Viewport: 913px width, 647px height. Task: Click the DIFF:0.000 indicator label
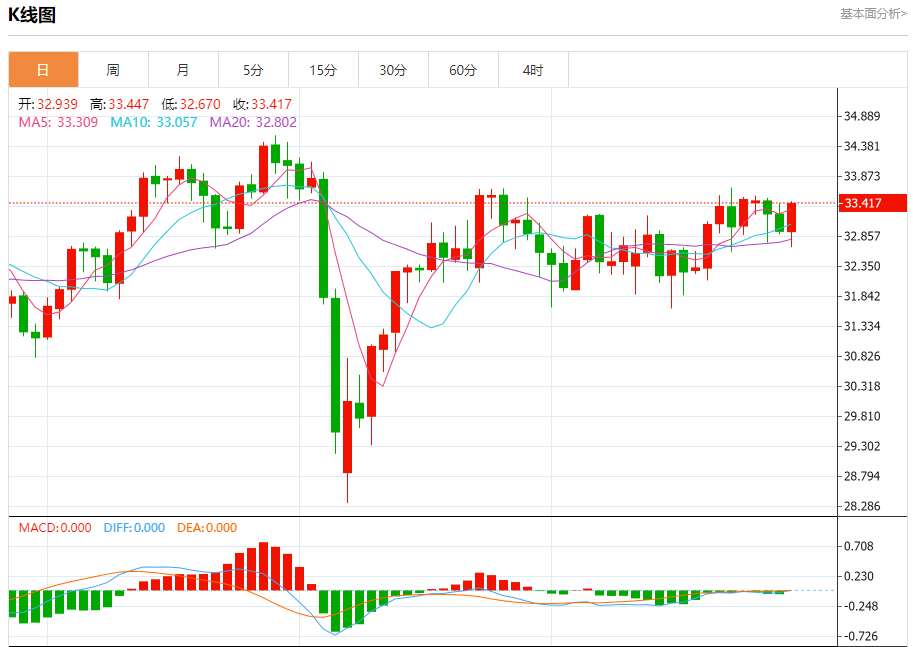pyautogui.click(x=135, y=528)
